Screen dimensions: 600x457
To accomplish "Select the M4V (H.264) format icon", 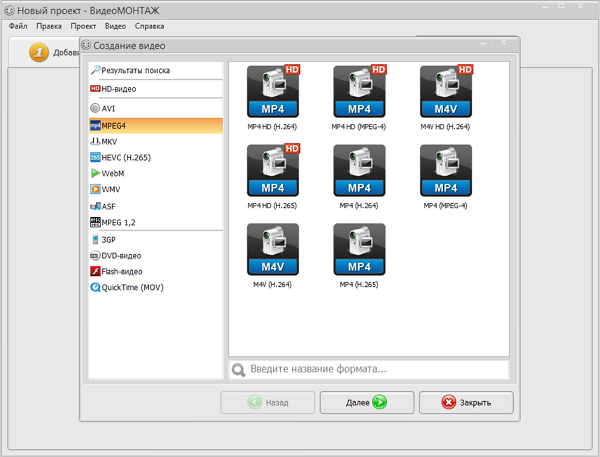I will pyautogui.click(x=273, y=249).
